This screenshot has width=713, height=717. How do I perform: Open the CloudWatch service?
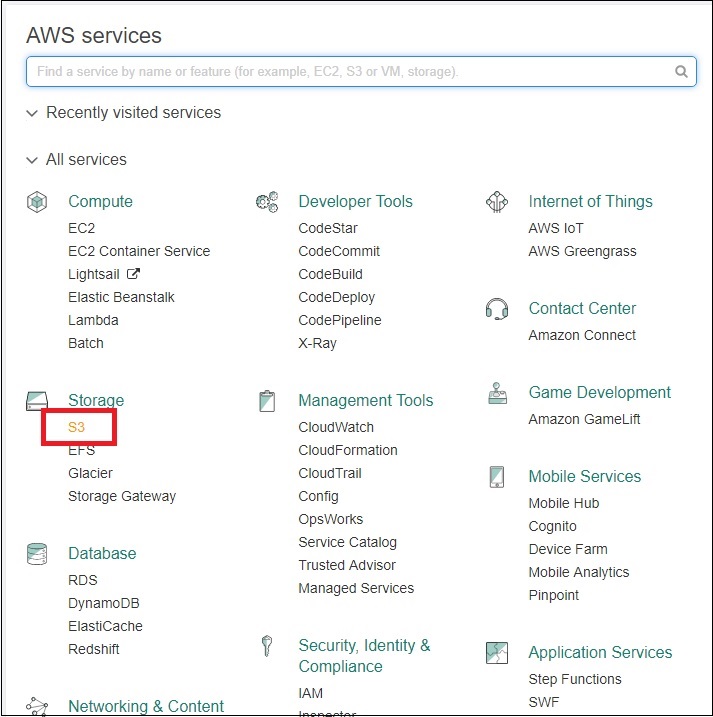pos(336,427)
